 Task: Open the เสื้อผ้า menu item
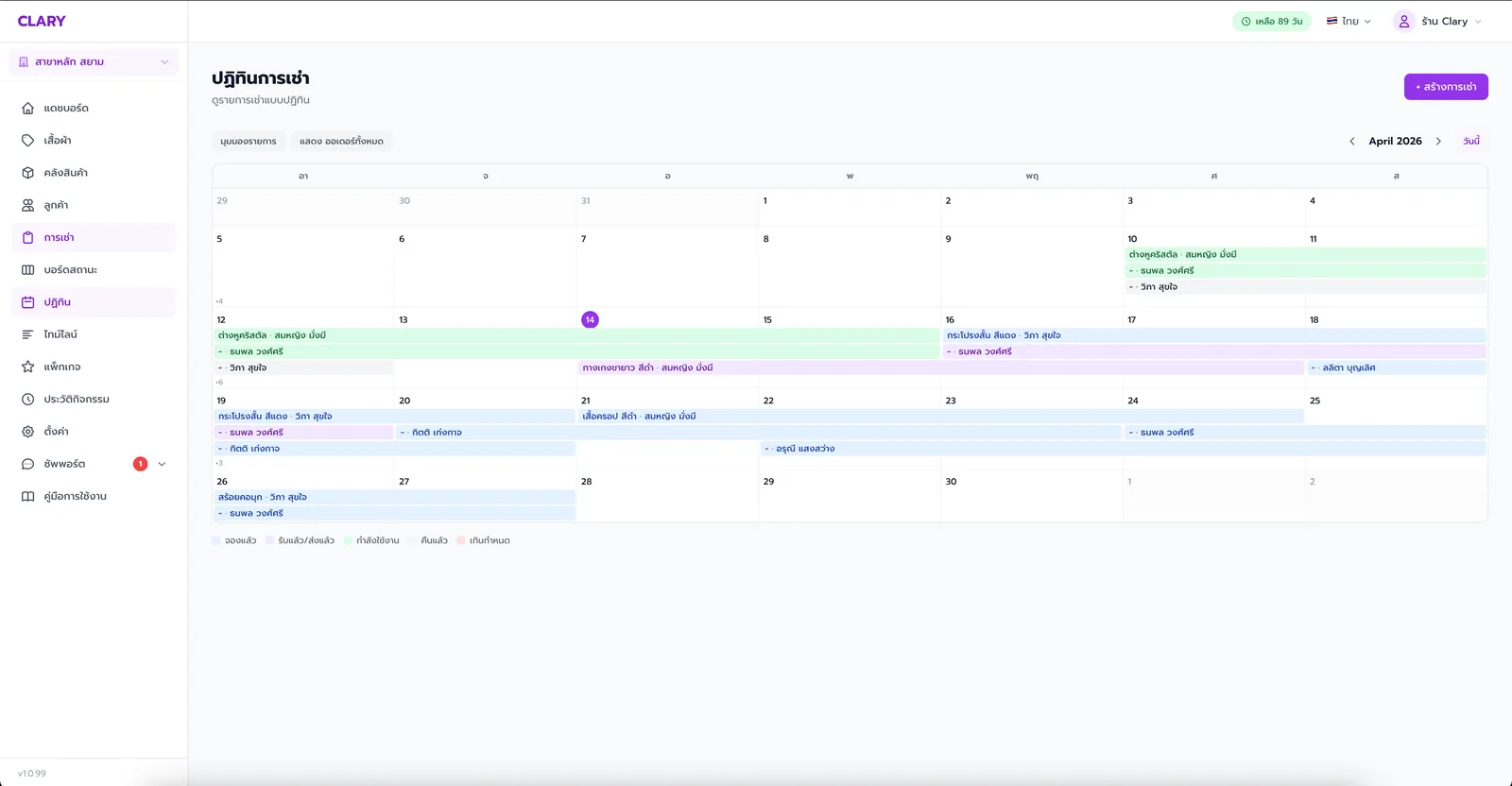pos(94,141)
